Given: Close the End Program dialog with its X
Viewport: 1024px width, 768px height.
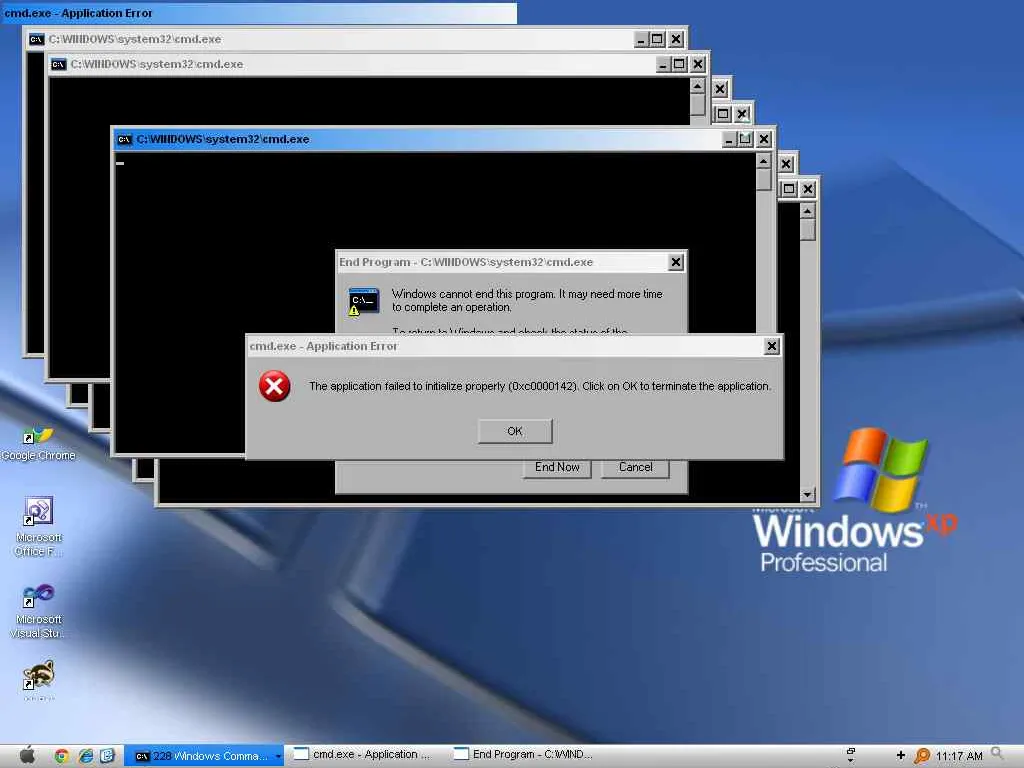Looking at the screenshot, I should pyautogui.click(x=676, y=262).
